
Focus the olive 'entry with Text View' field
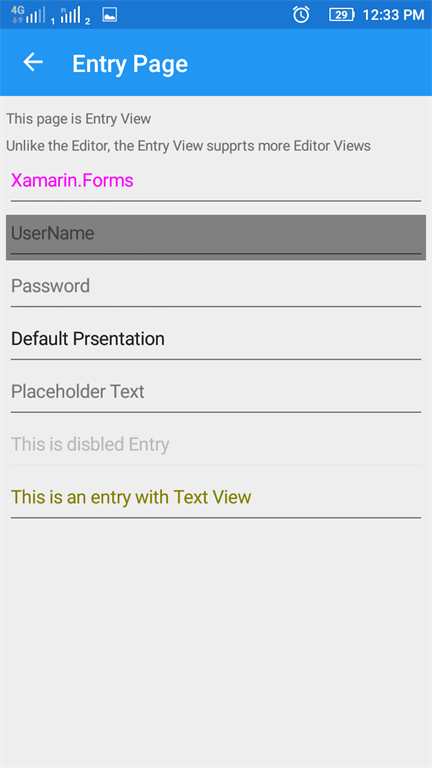216,499
